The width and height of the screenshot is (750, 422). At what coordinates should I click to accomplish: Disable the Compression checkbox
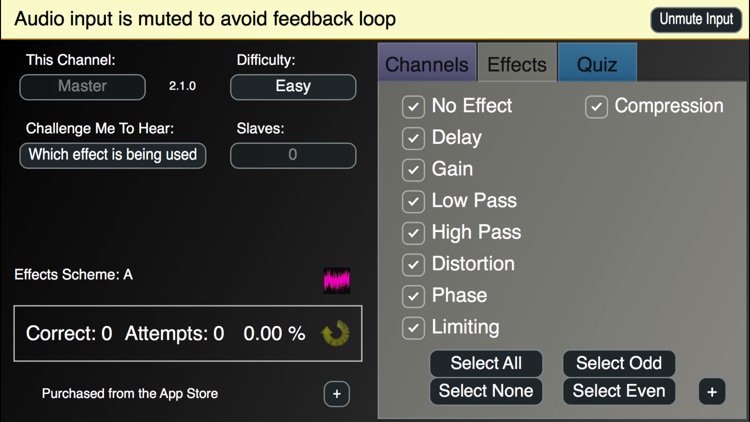[596, 106]
